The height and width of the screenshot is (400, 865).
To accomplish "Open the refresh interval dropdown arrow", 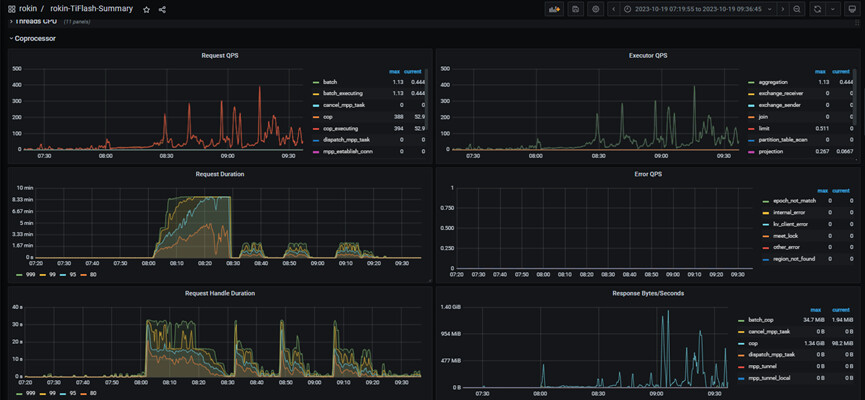I will pos(831,9).
